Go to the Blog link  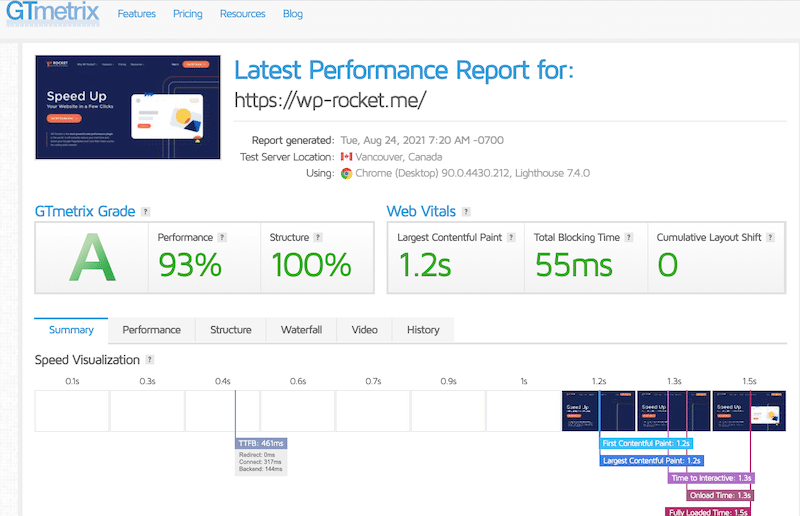pyautogui.click(x=293, y=14)
